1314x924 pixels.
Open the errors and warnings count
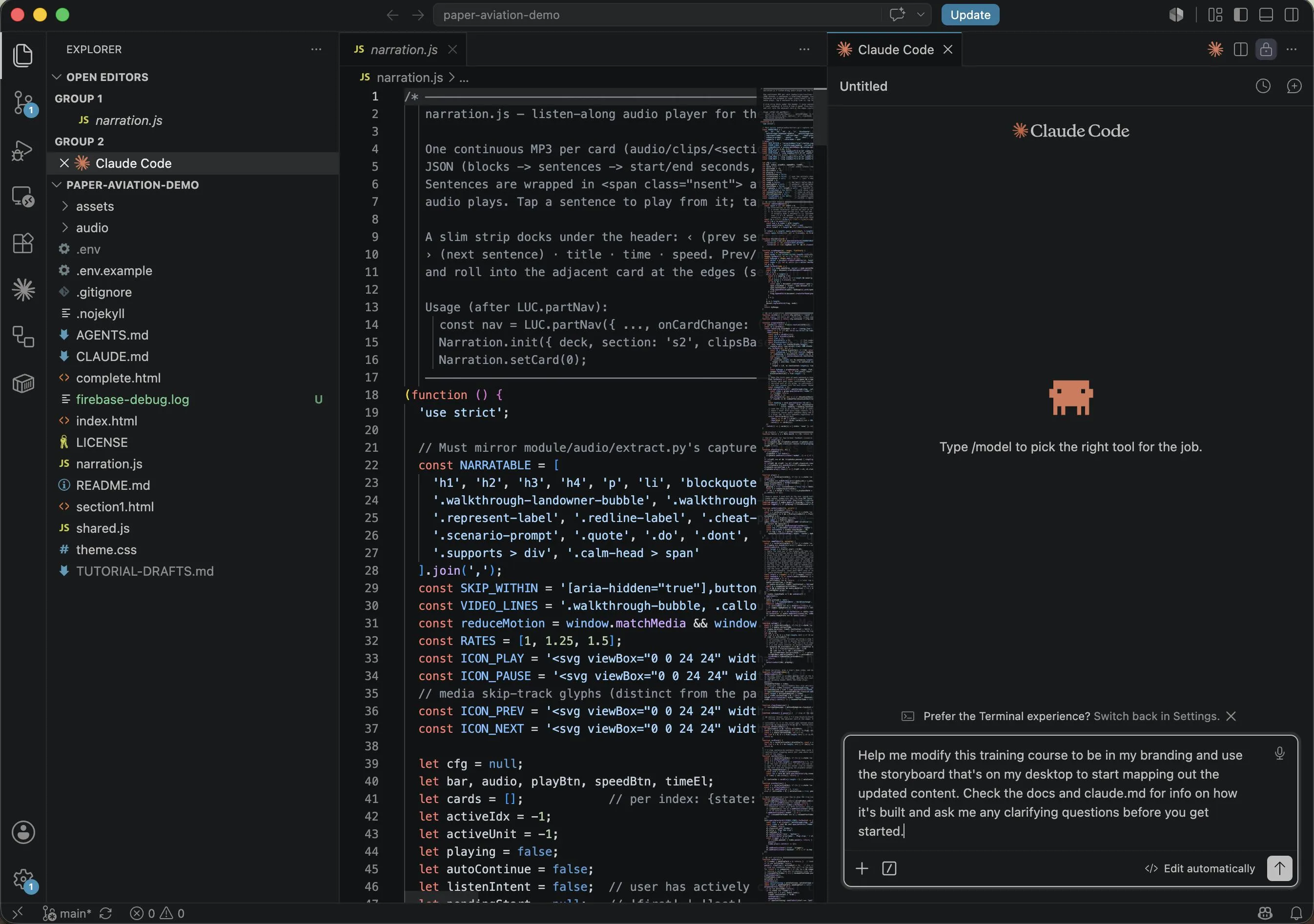coord(157,913)
